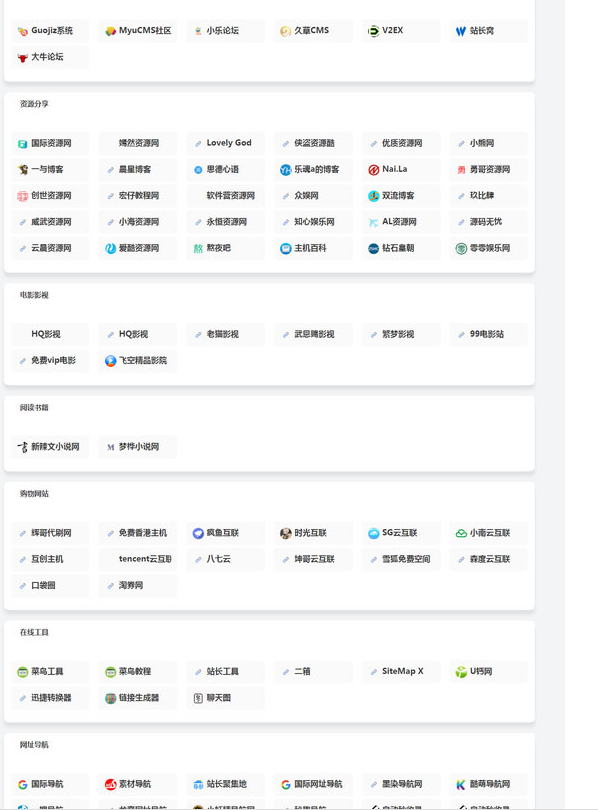
Task: Open 时光互联 avatar icon
Action: pyautogui.click(x=286, y=534)
